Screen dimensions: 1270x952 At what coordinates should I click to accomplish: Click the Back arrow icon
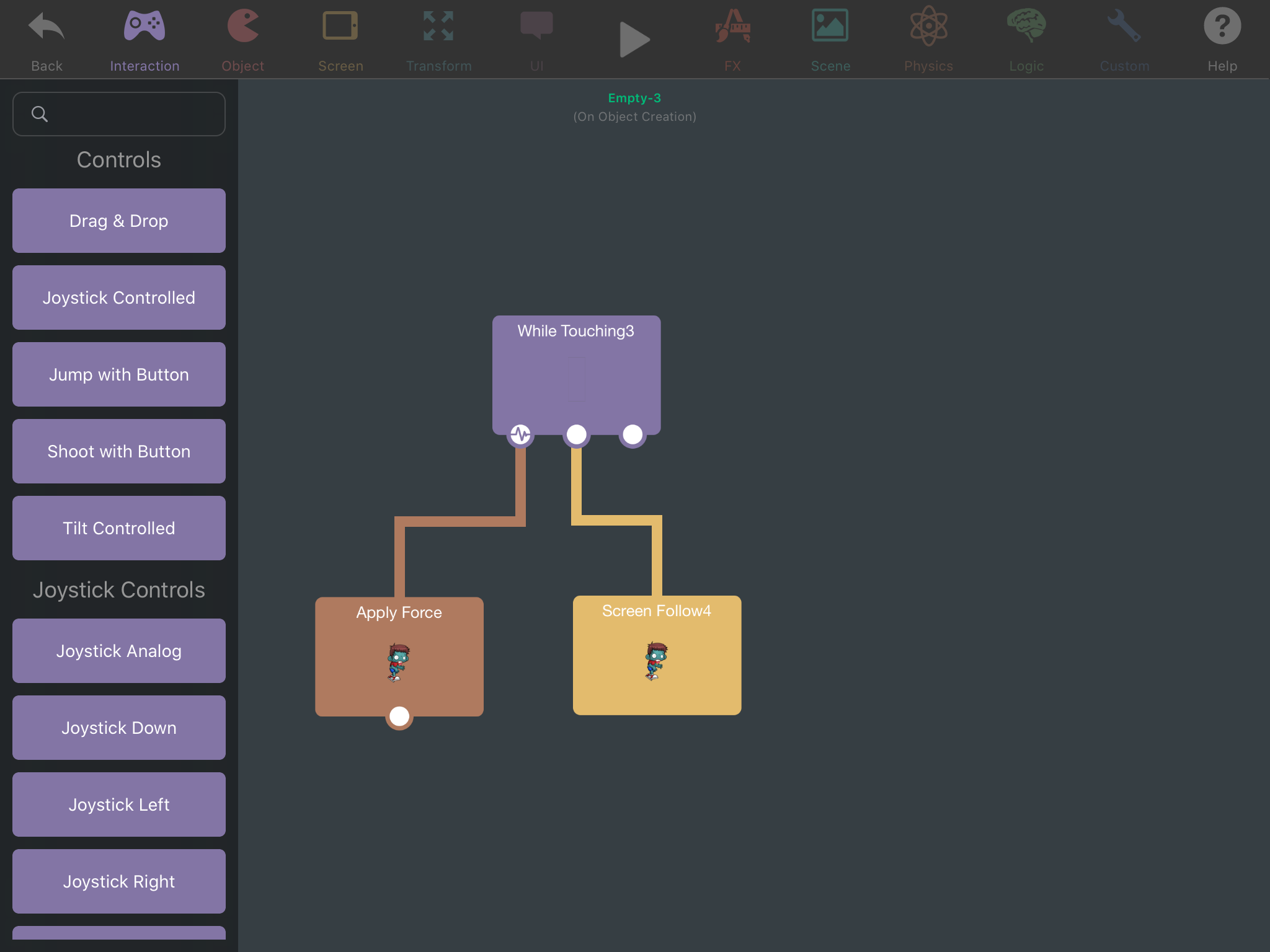[x=47, y=28]
